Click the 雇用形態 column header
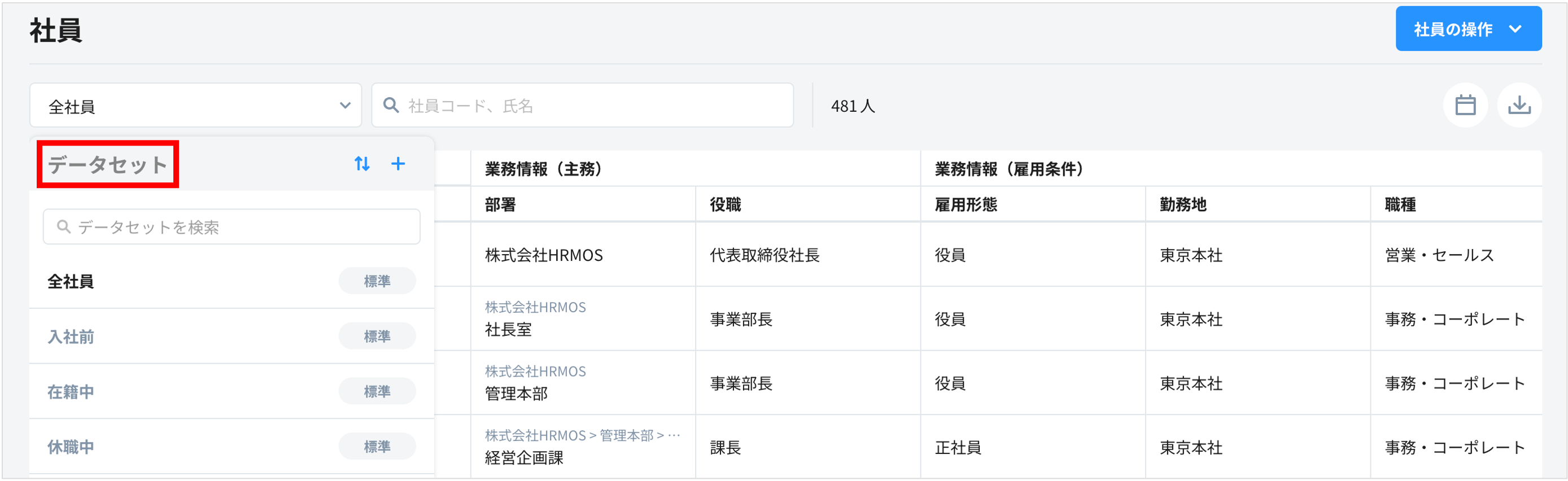The width and height of the screenshot is (1568, 481). 966,204
